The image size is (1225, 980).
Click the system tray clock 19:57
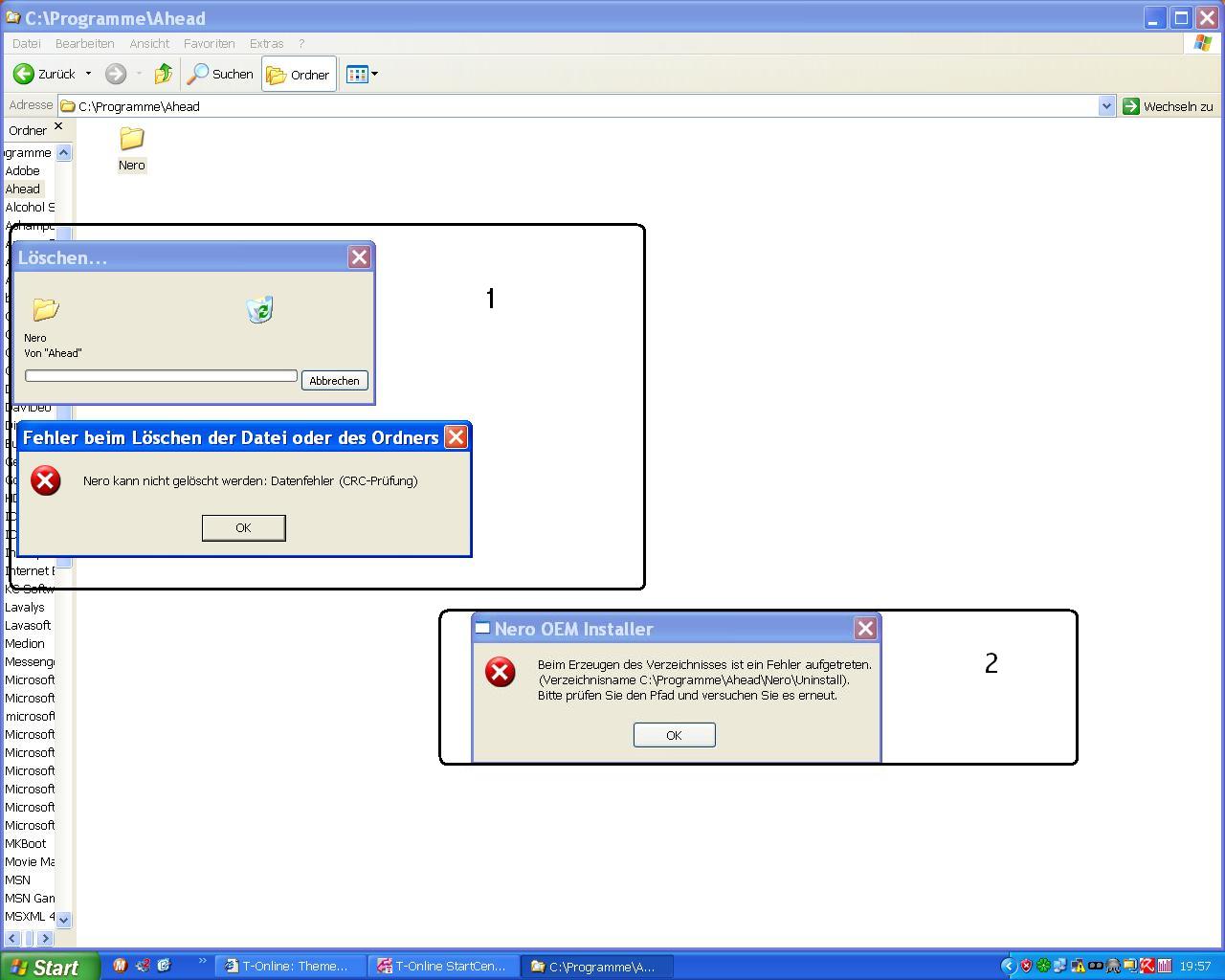pos(1195,967)
